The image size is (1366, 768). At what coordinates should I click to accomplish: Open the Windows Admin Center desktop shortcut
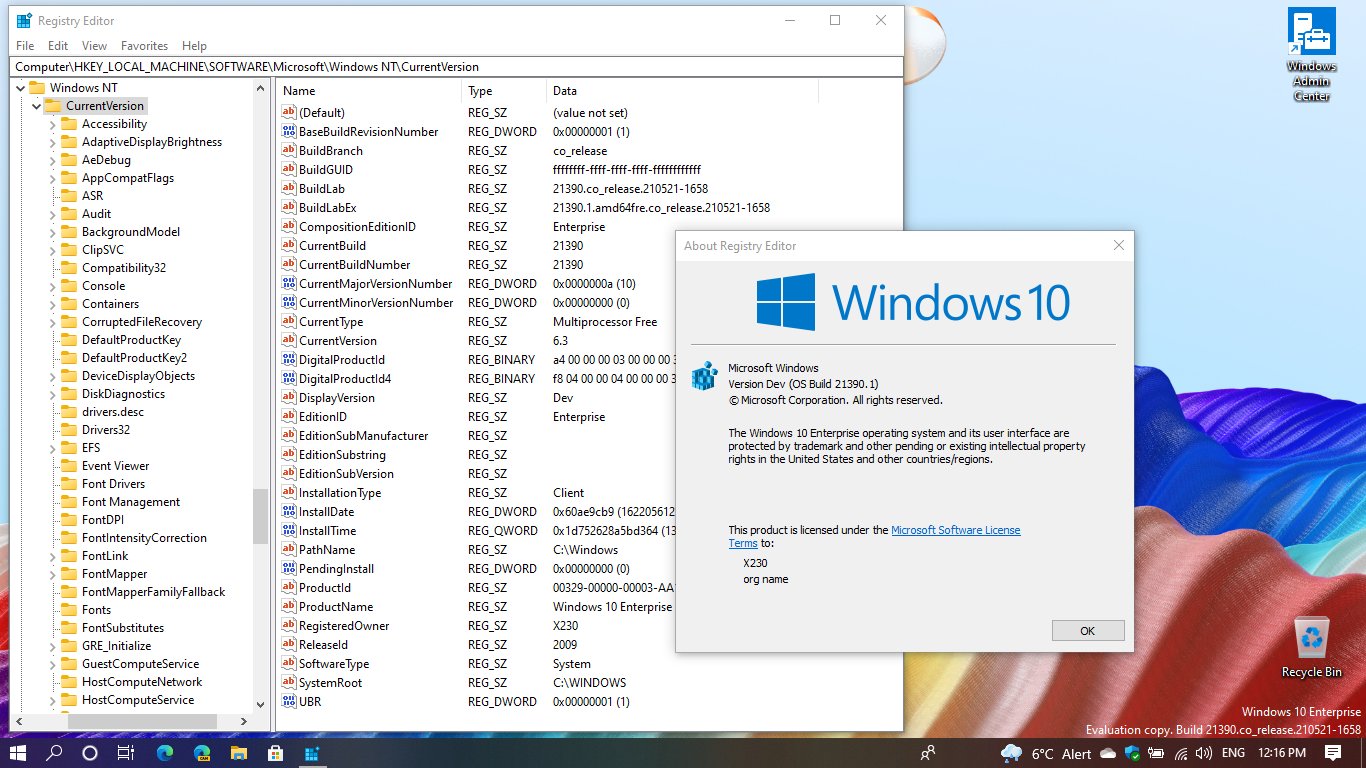pyautogui.click(x=1312, y=55)
